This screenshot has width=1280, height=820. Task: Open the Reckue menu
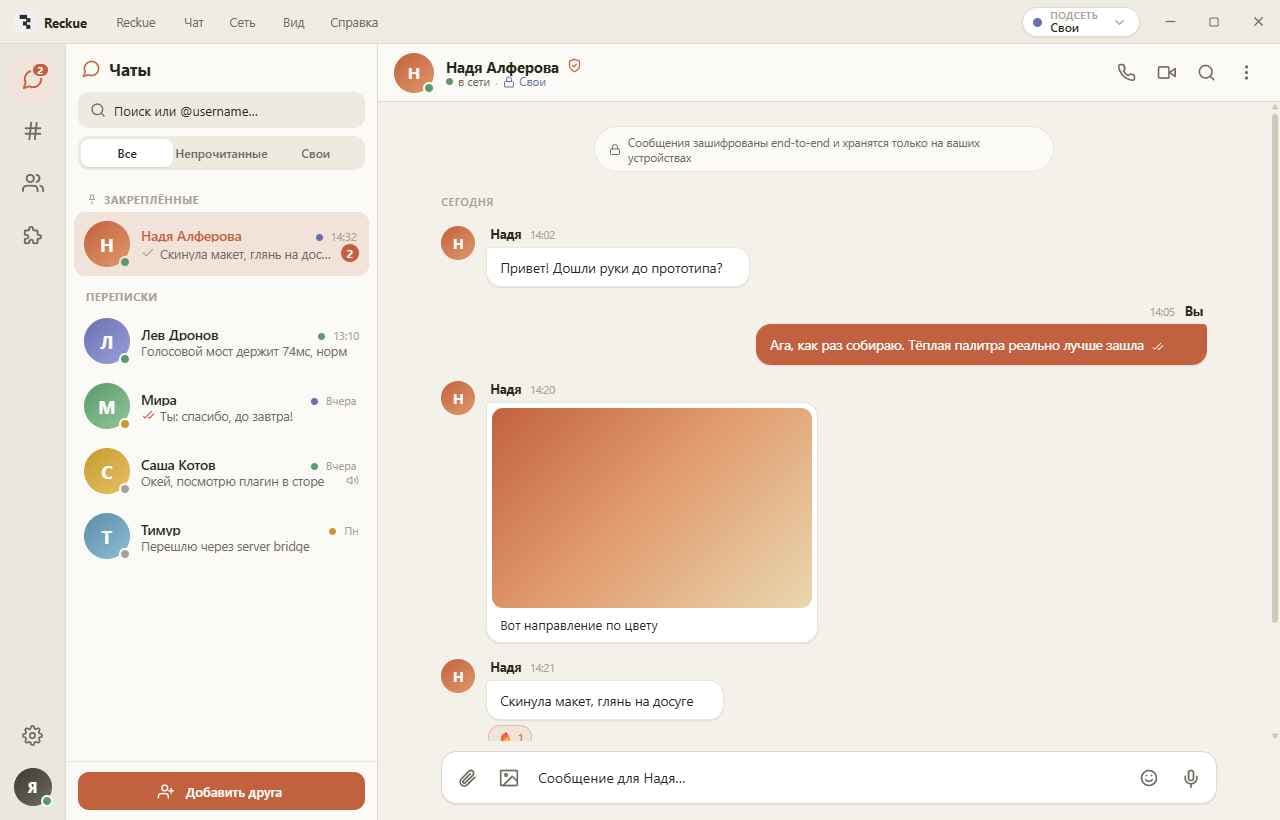(x=135, y=22)
